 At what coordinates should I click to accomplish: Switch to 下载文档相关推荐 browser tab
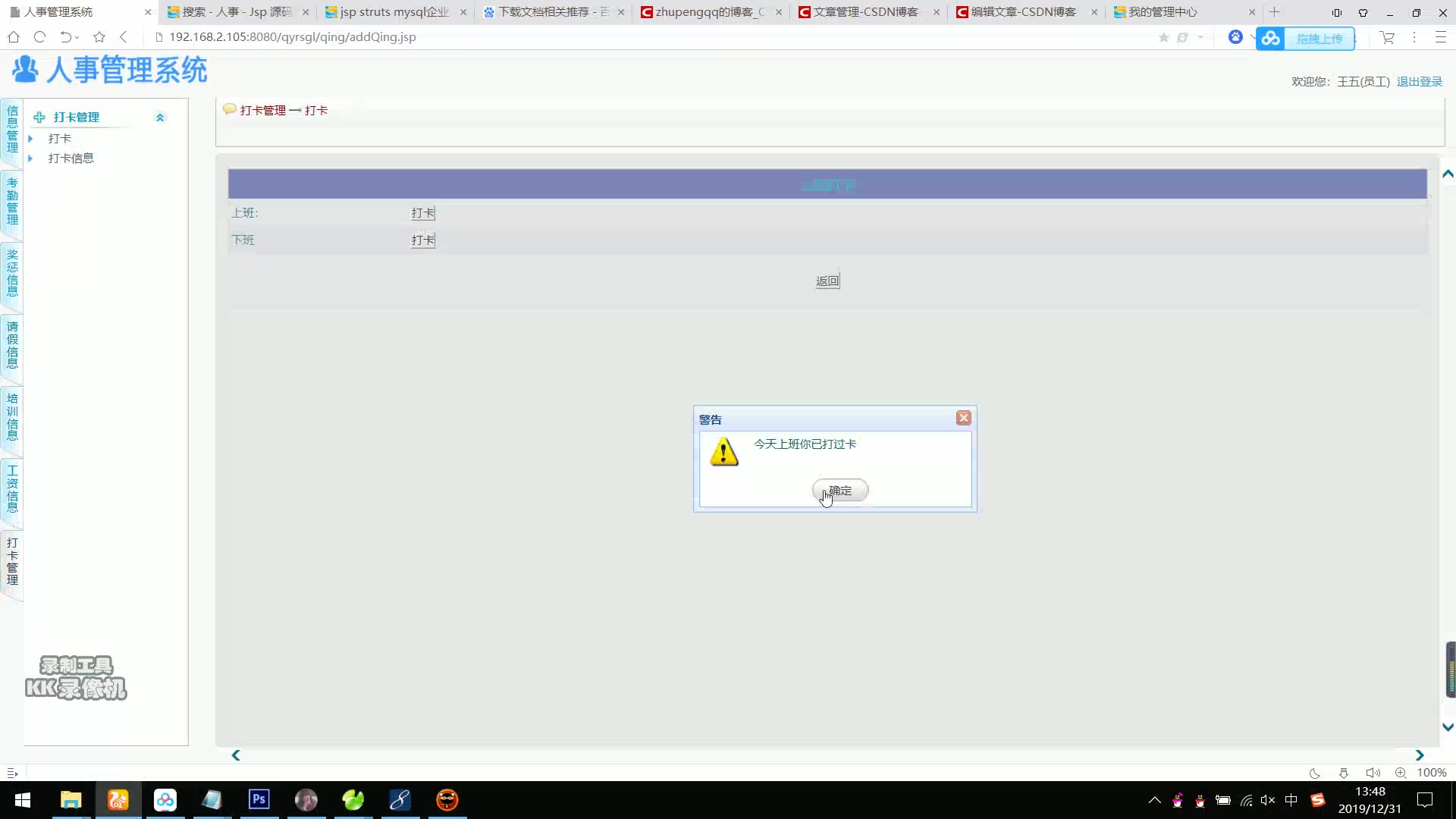(552, 12)
